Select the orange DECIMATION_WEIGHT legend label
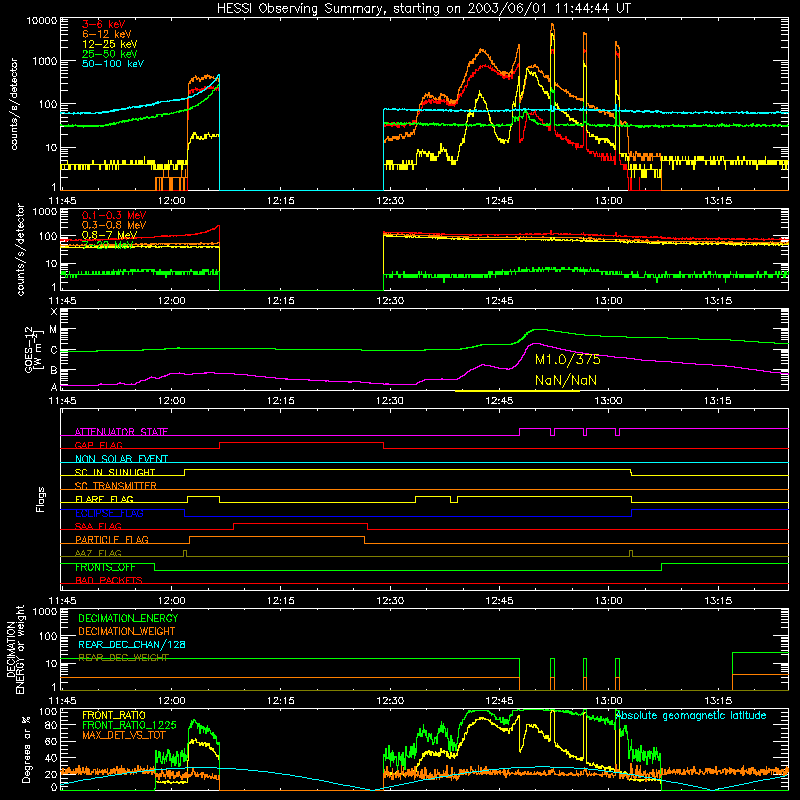This screenshot has height=800, width=800. [x=127, y=632]
